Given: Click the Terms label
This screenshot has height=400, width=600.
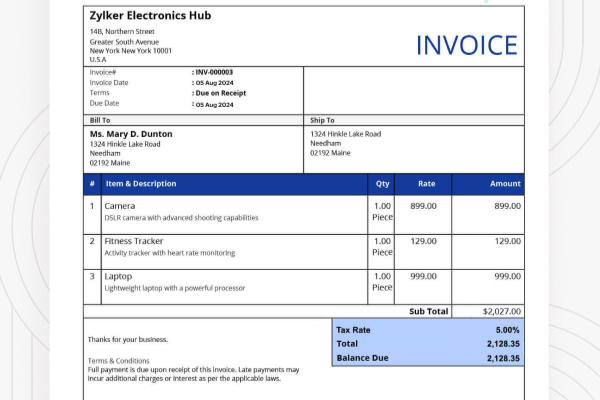Looking at the screenshot, I should [99, 93].
